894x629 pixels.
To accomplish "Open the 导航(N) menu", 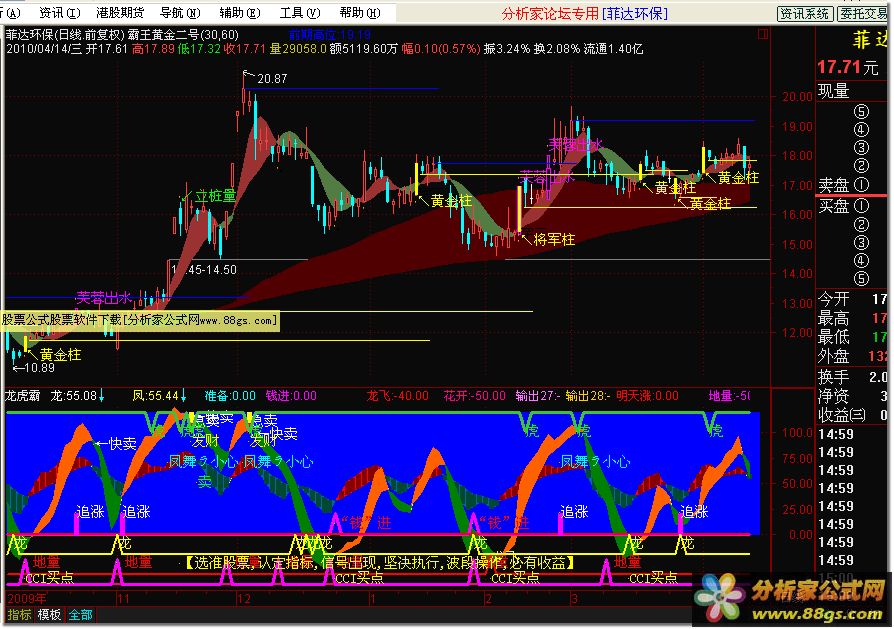I will (x=180, y=13).
